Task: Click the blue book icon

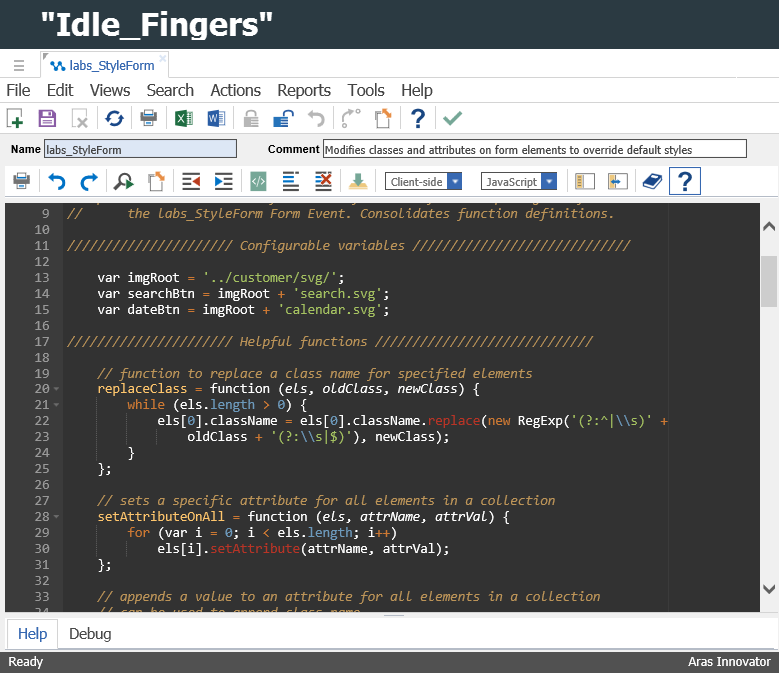Action: click(x=652, y=182)
